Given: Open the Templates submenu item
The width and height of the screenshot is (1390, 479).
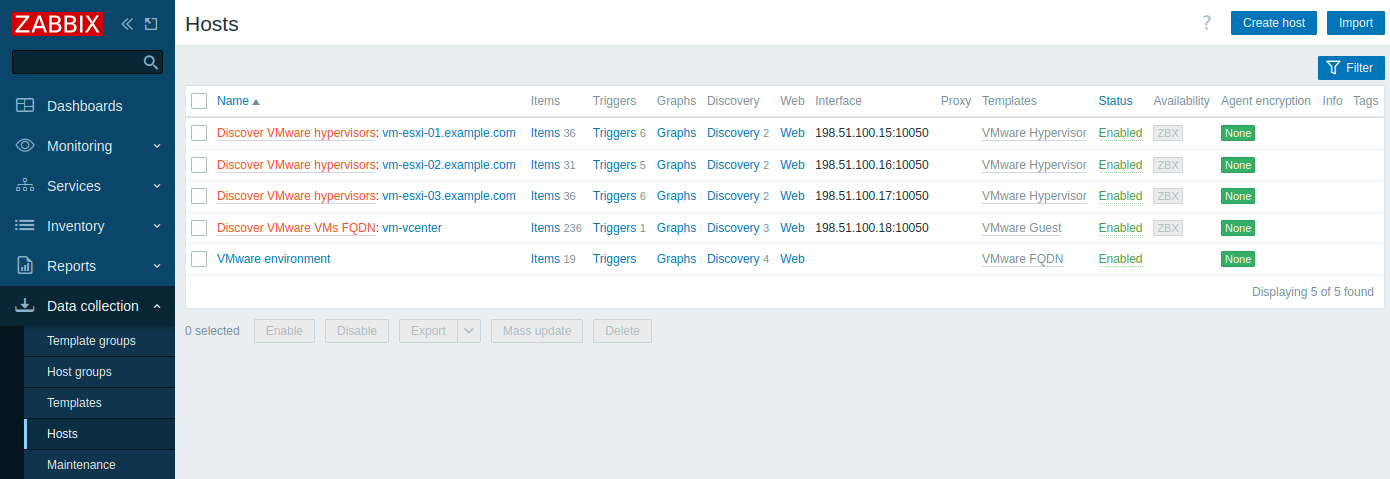Looking at the screenshot, I should point(74,403).
